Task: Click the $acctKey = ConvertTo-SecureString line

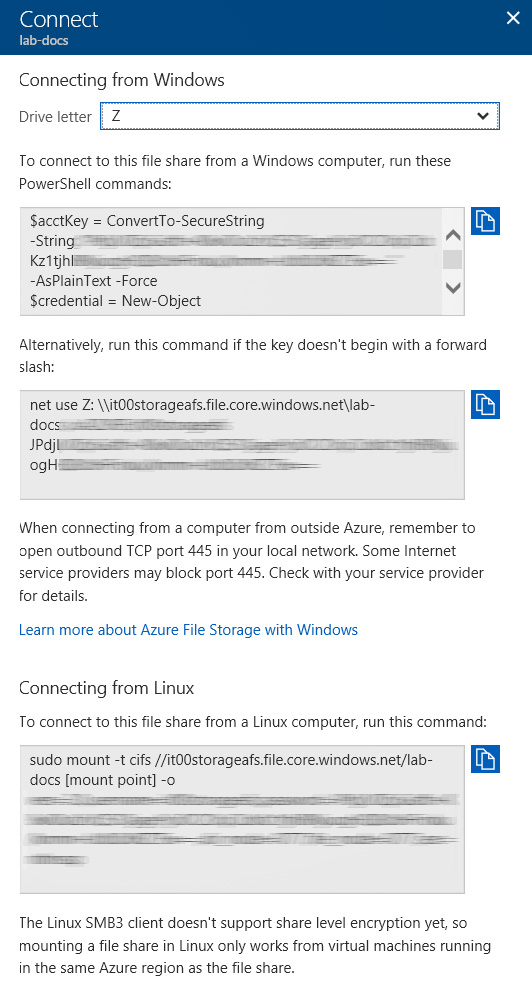Action: pyautogui.click(x=147, y=221)
